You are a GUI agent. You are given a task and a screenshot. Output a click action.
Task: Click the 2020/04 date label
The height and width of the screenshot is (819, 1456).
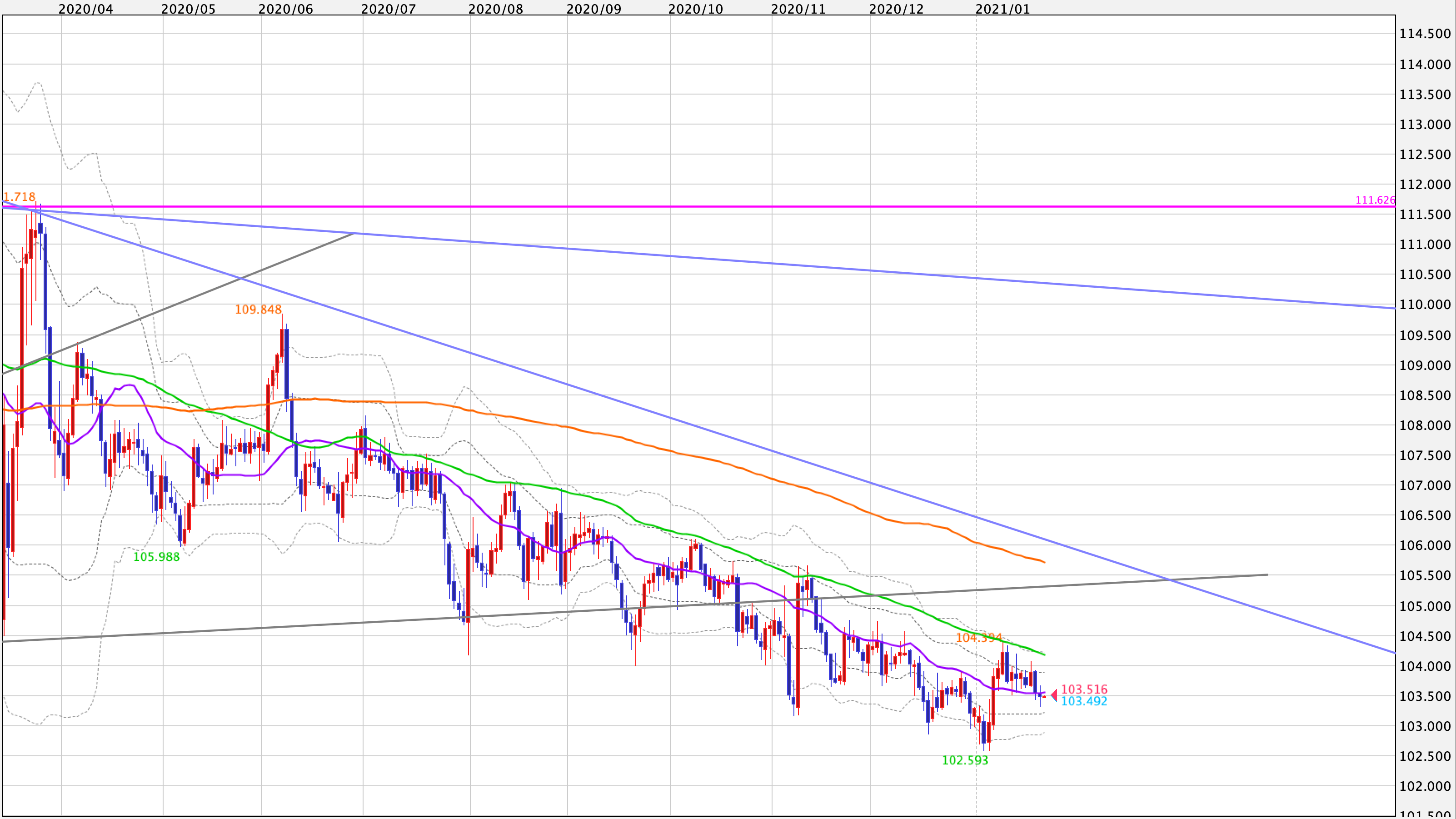point(85,9)
